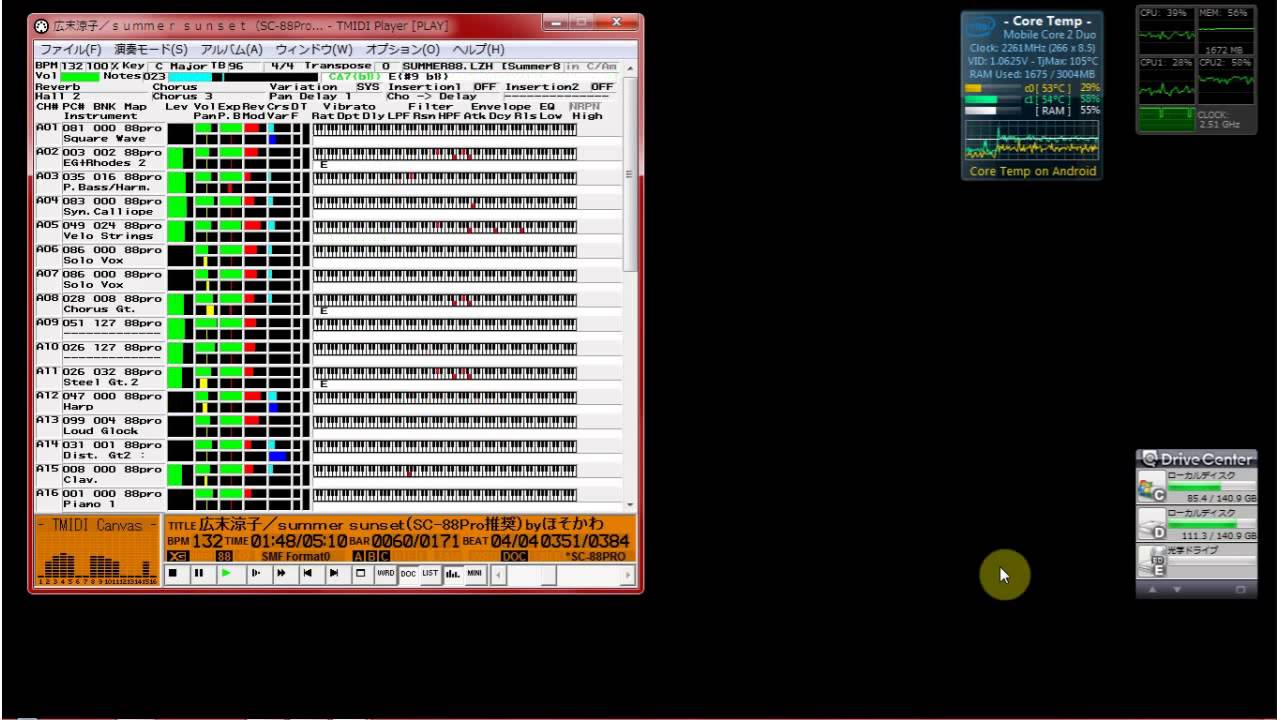
Task: Open the LIST playlist button
Action: click(430, 574)
